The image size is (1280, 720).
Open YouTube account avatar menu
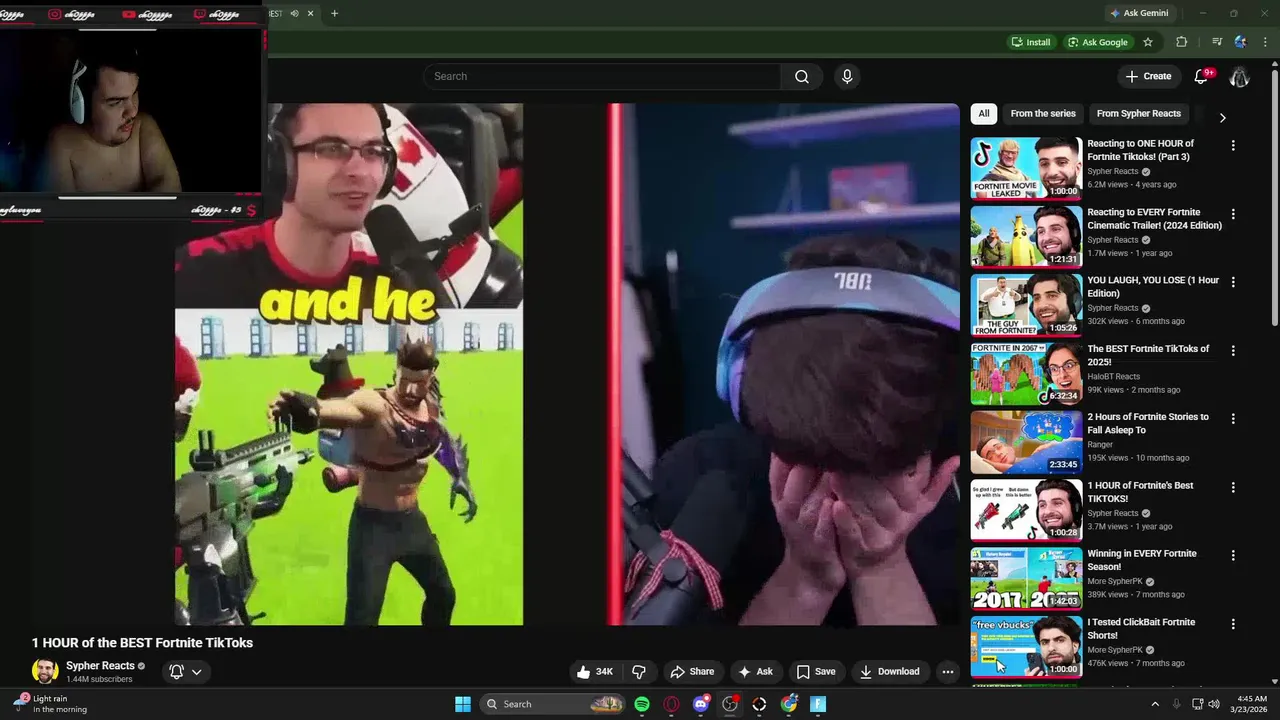pos(1239,77)
